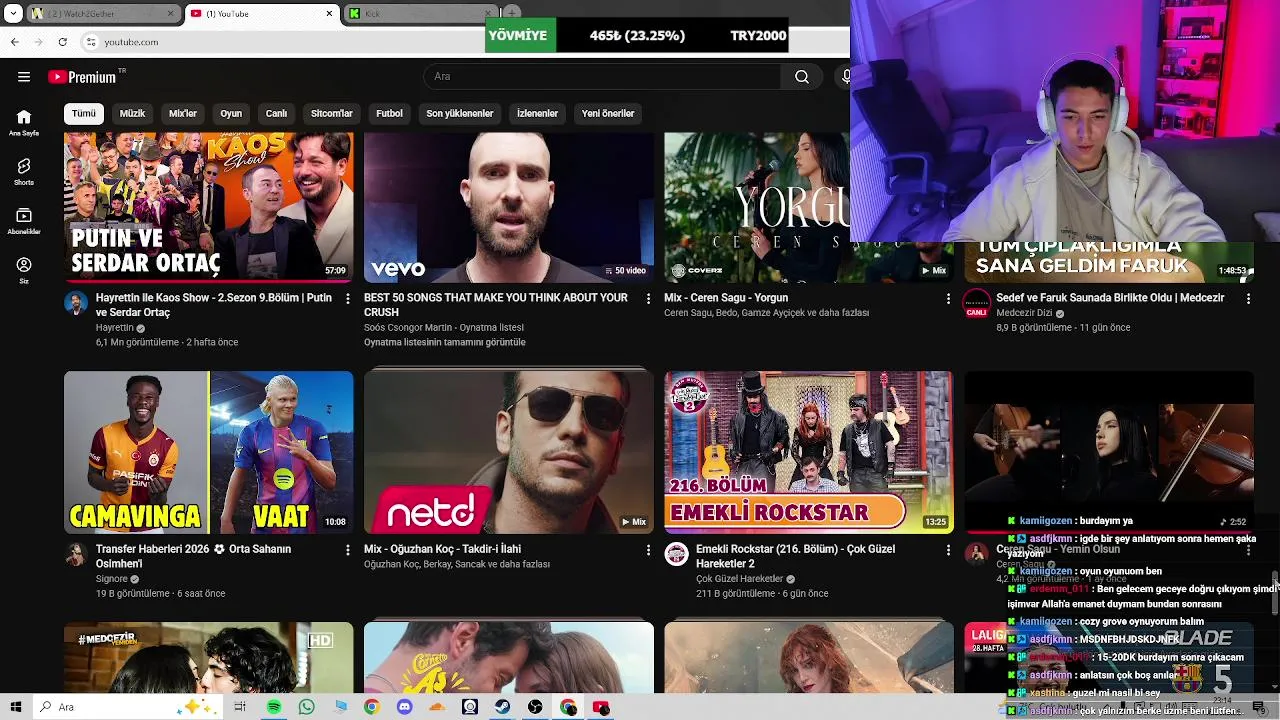Image resolution: width=1280 pixels, height=720 pixels.
Task: Open Task View on the taskbar
Action: [x=240, y=707]
